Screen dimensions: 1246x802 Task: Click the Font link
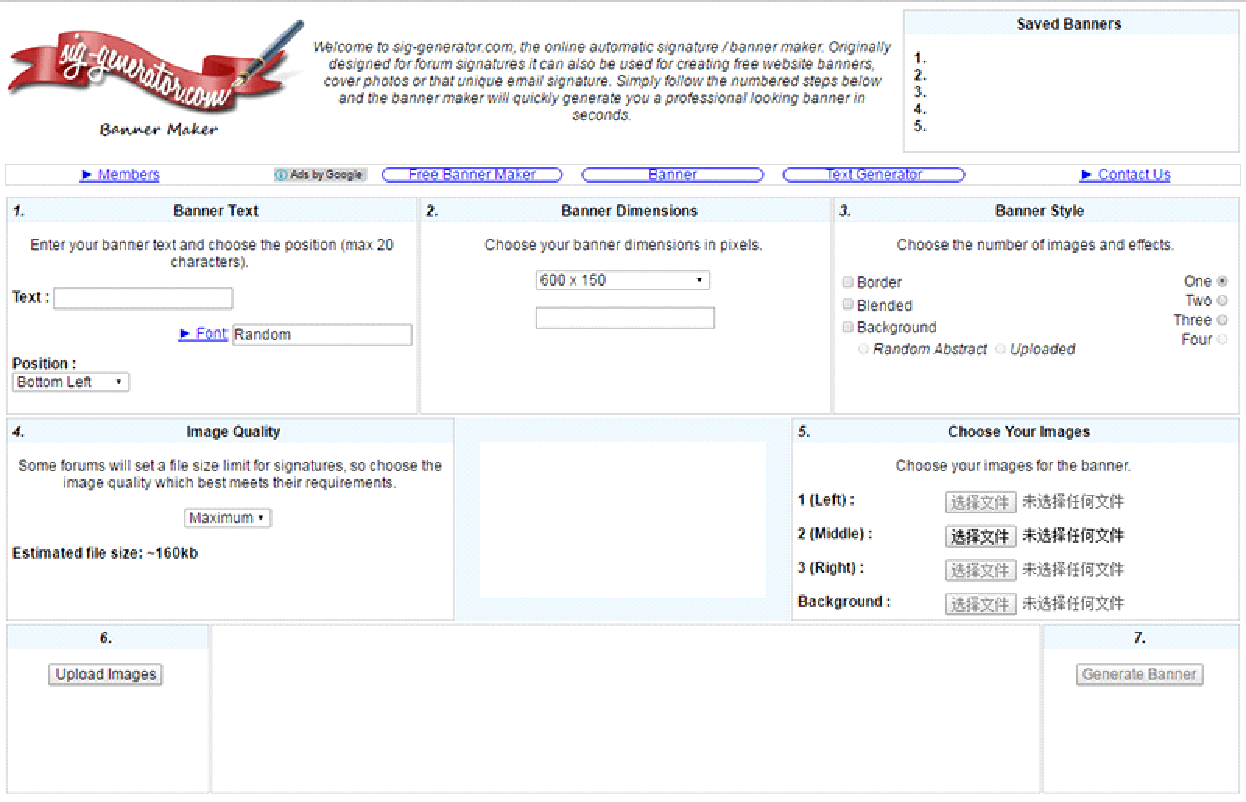point(203,334)
